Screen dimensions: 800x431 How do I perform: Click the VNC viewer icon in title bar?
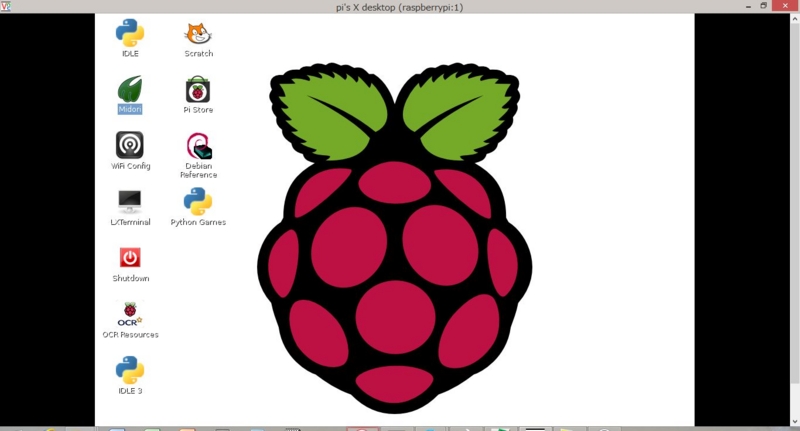(6, 6)
